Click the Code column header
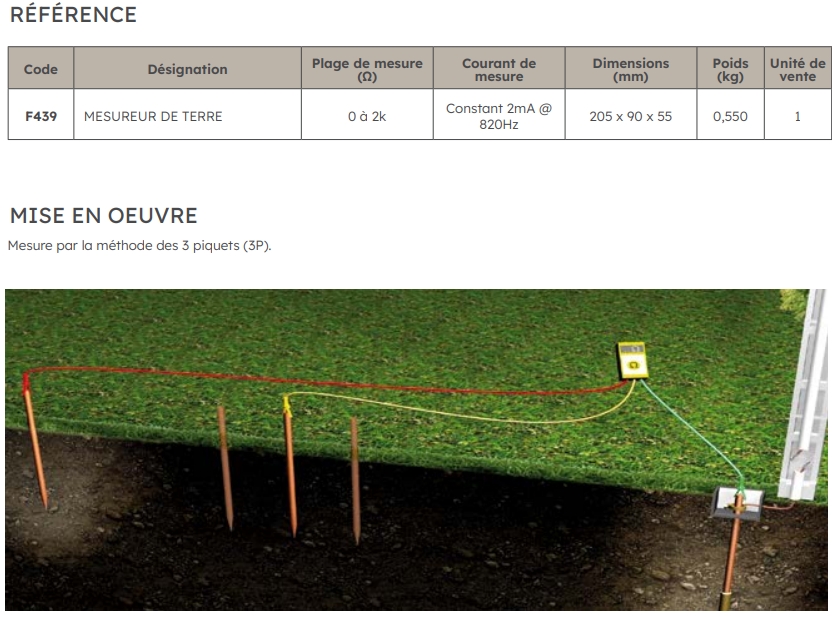 pos(41,69)
